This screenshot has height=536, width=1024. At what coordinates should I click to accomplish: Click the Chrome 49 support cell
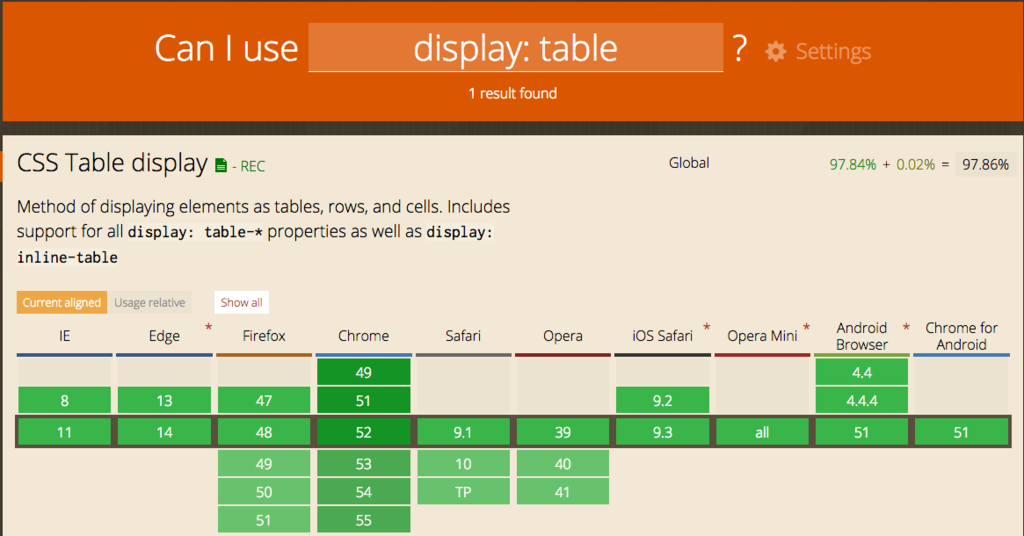point(363,372)
